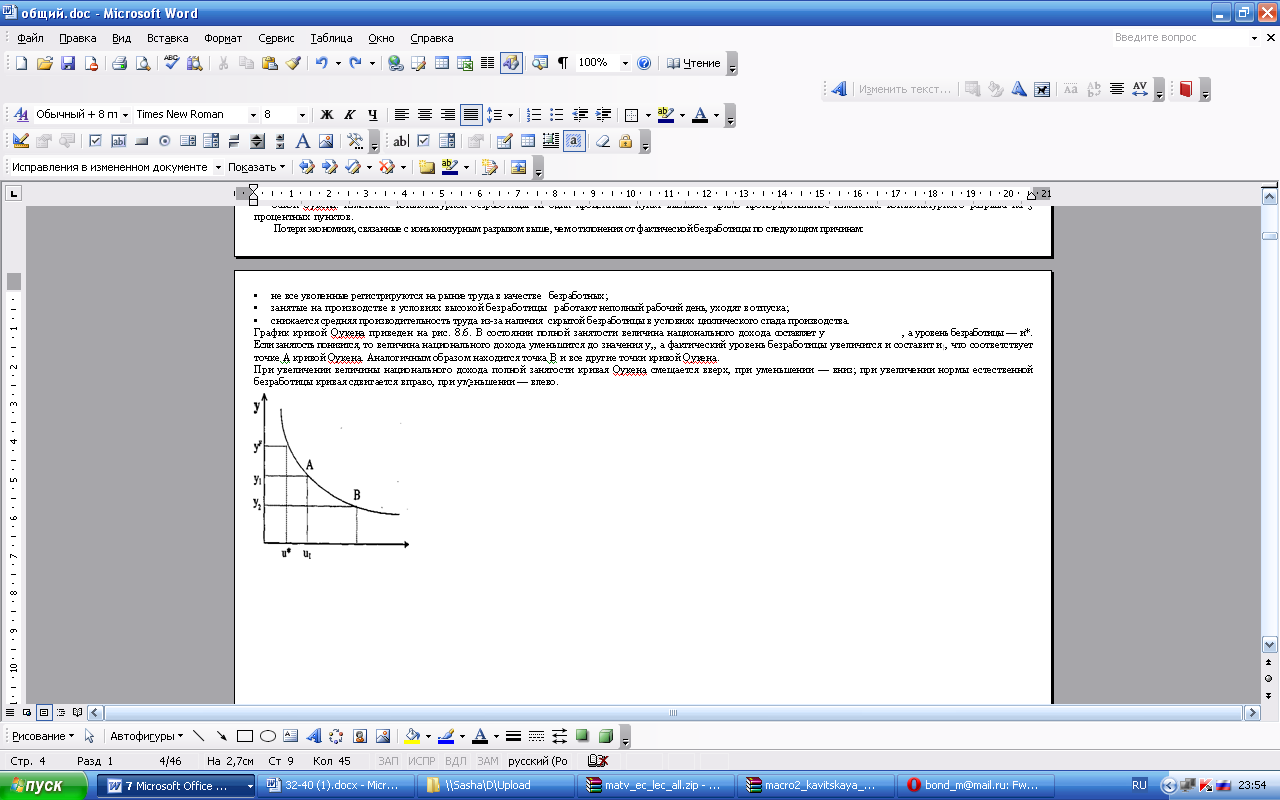The height and width of the screenshot is (800, 1280).
Task: Open the font size dropdown
Action: [301, 115]
